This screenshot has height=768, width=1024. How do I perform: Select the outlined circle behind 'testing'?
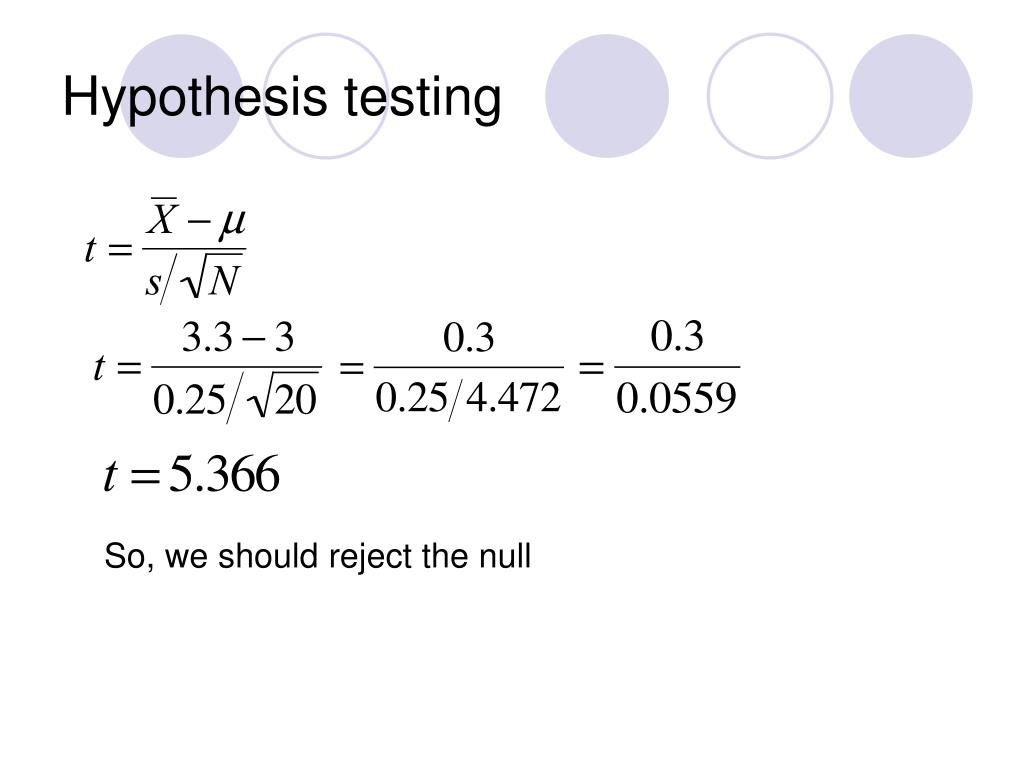click(326, 96)
